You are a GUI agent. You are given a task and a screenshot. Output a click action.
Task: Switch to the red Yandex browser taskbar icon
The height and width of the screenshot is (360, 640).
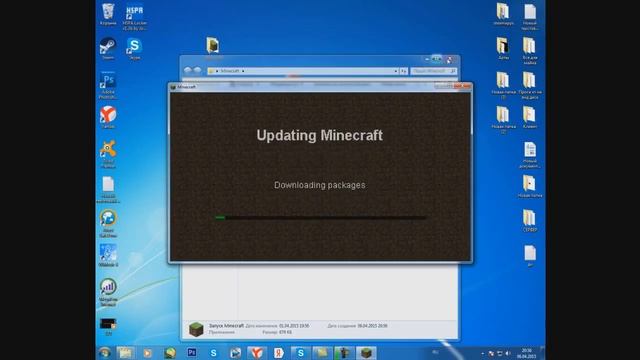click(257, 353)
